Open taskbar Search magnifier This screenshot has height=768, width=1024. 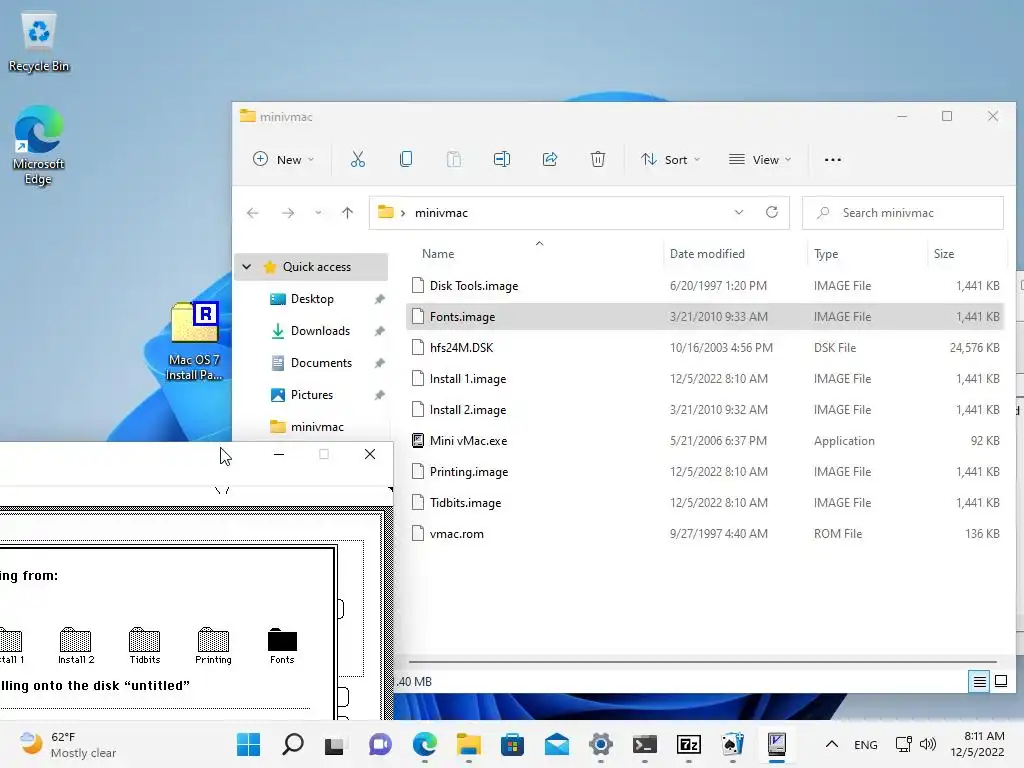click(x=293, y=744)
